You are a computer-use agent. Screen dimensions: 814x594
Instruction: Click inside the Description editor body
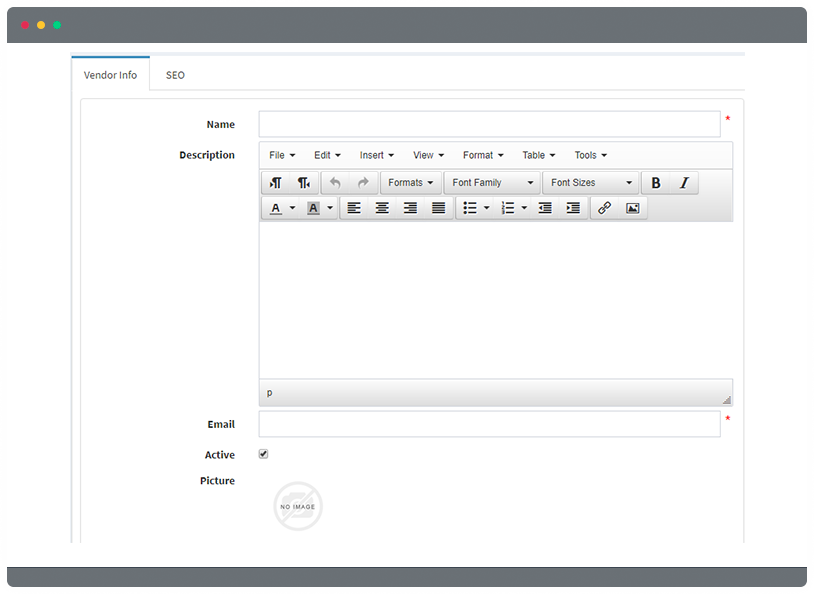pyautogui.click(x=496, y=300)
